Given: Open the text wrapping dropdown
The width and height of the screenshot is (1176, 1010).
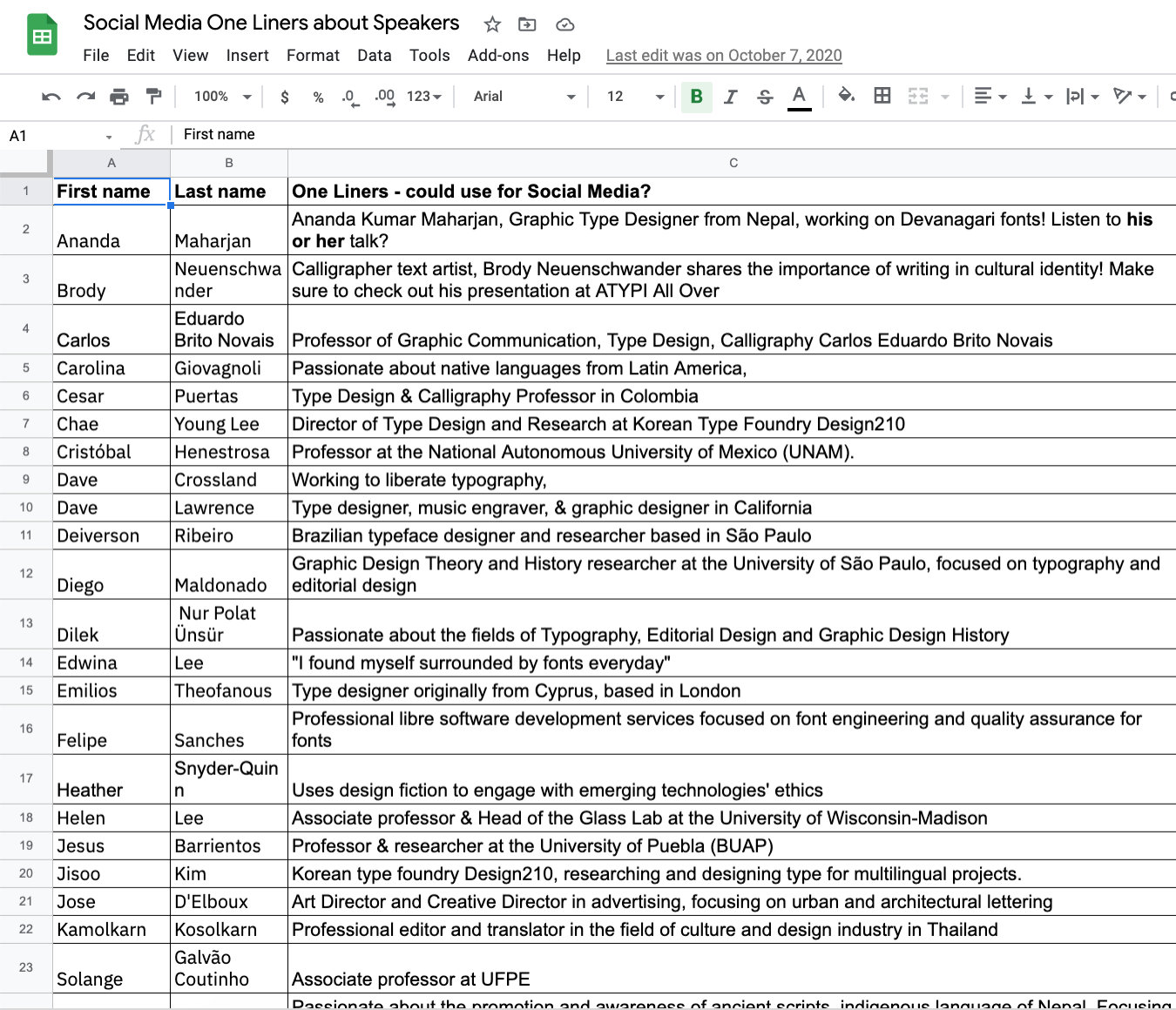Looking at the screenshot, I should tap(1083, 97).
